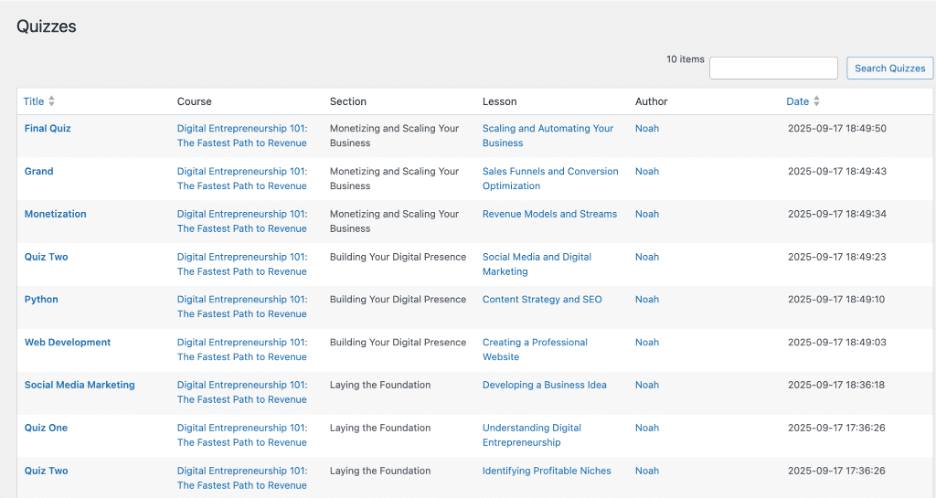Focus the quiz search input field
Viewport: 936px width, 498px height.
(x=773, y=68)
